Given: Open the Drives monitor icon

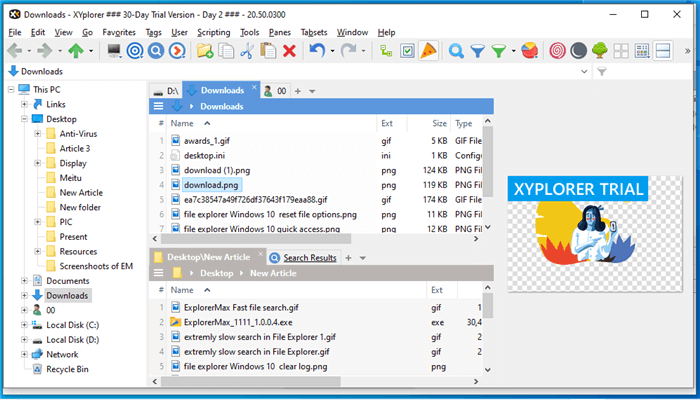Looking at the screenshot, I should pos(114,51).
